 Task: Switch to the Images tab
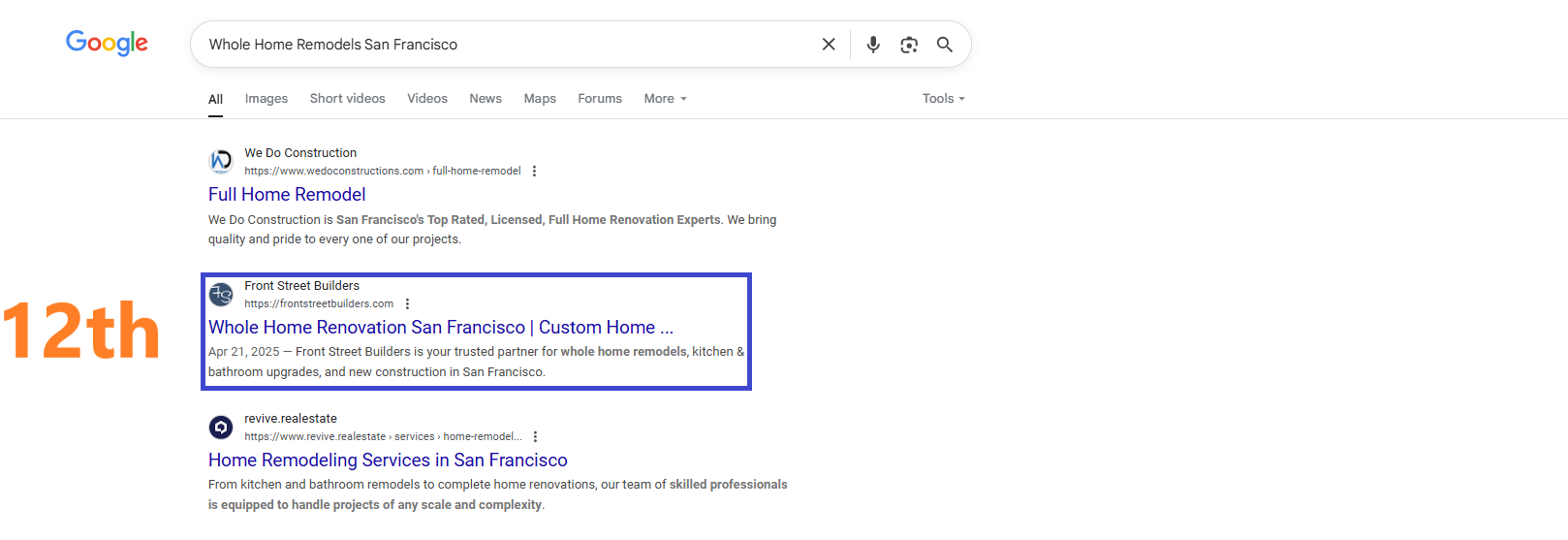(x=267, y=99)
